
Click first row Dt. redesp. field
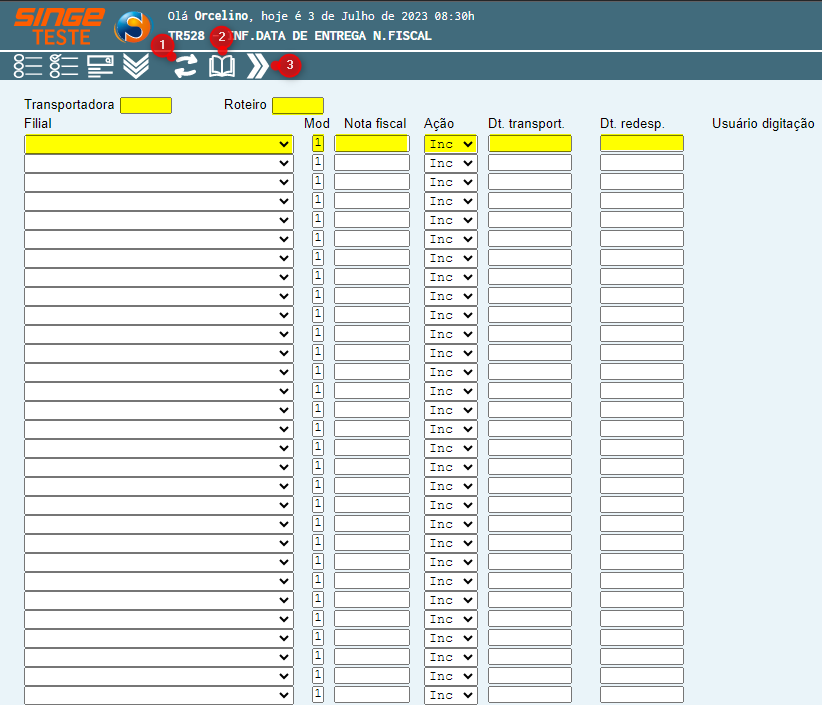(641, 144)
